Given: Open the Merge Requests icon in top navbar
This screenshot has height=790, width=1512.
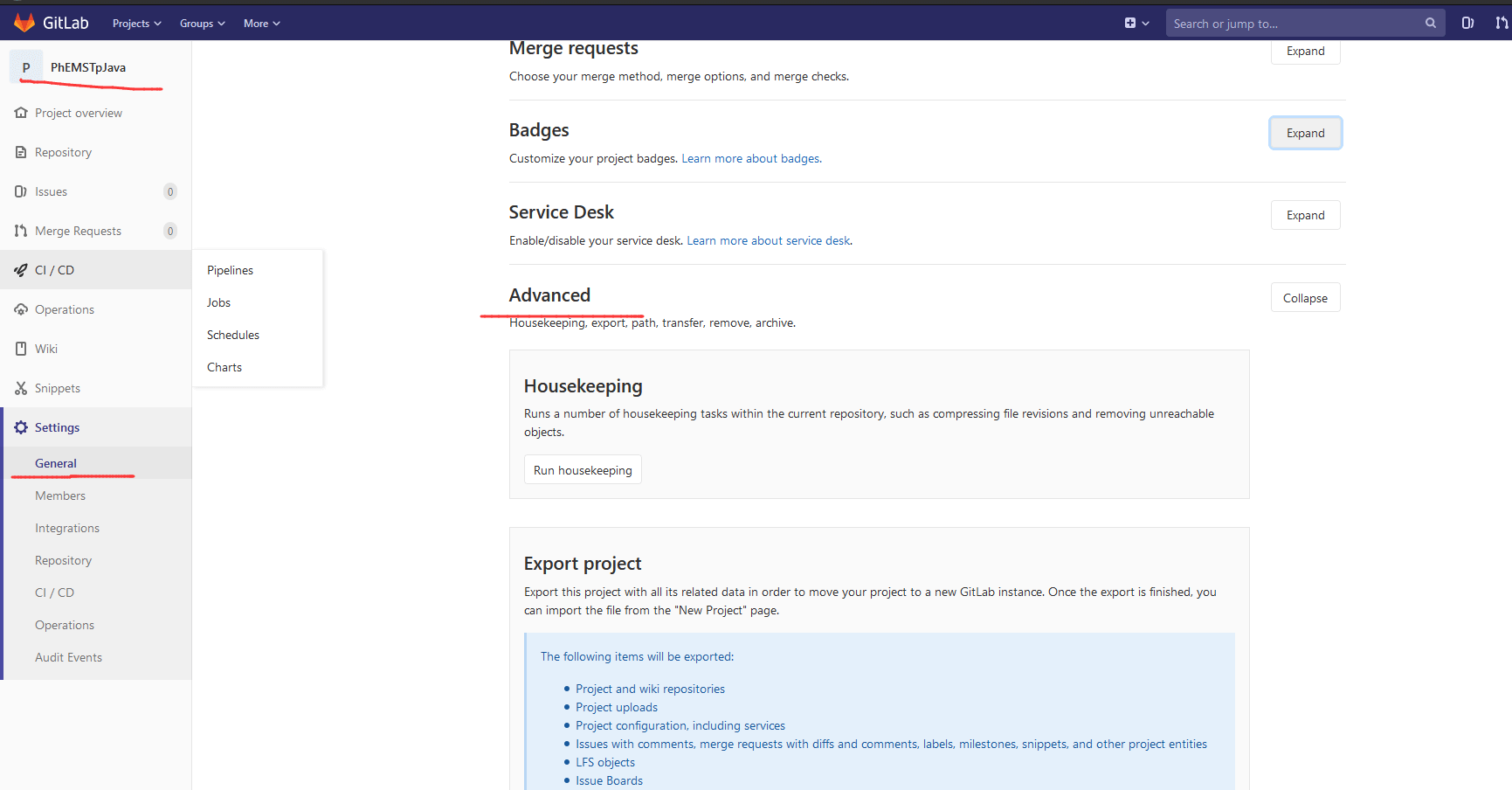Looking at the screenshot, I should (x=1501, y=23).
